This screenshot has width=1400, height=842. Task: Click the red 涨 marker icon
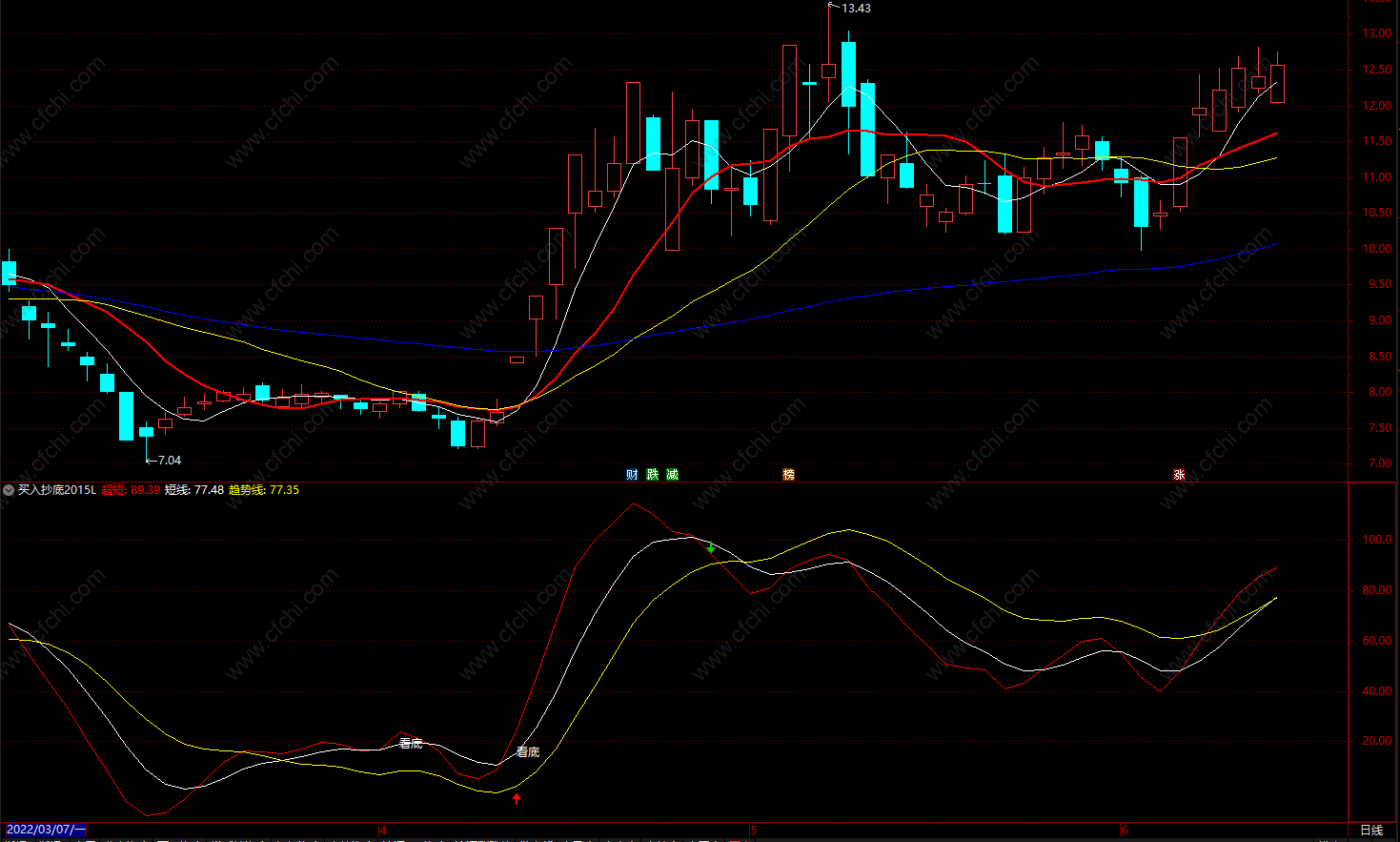click(1179, 474)
